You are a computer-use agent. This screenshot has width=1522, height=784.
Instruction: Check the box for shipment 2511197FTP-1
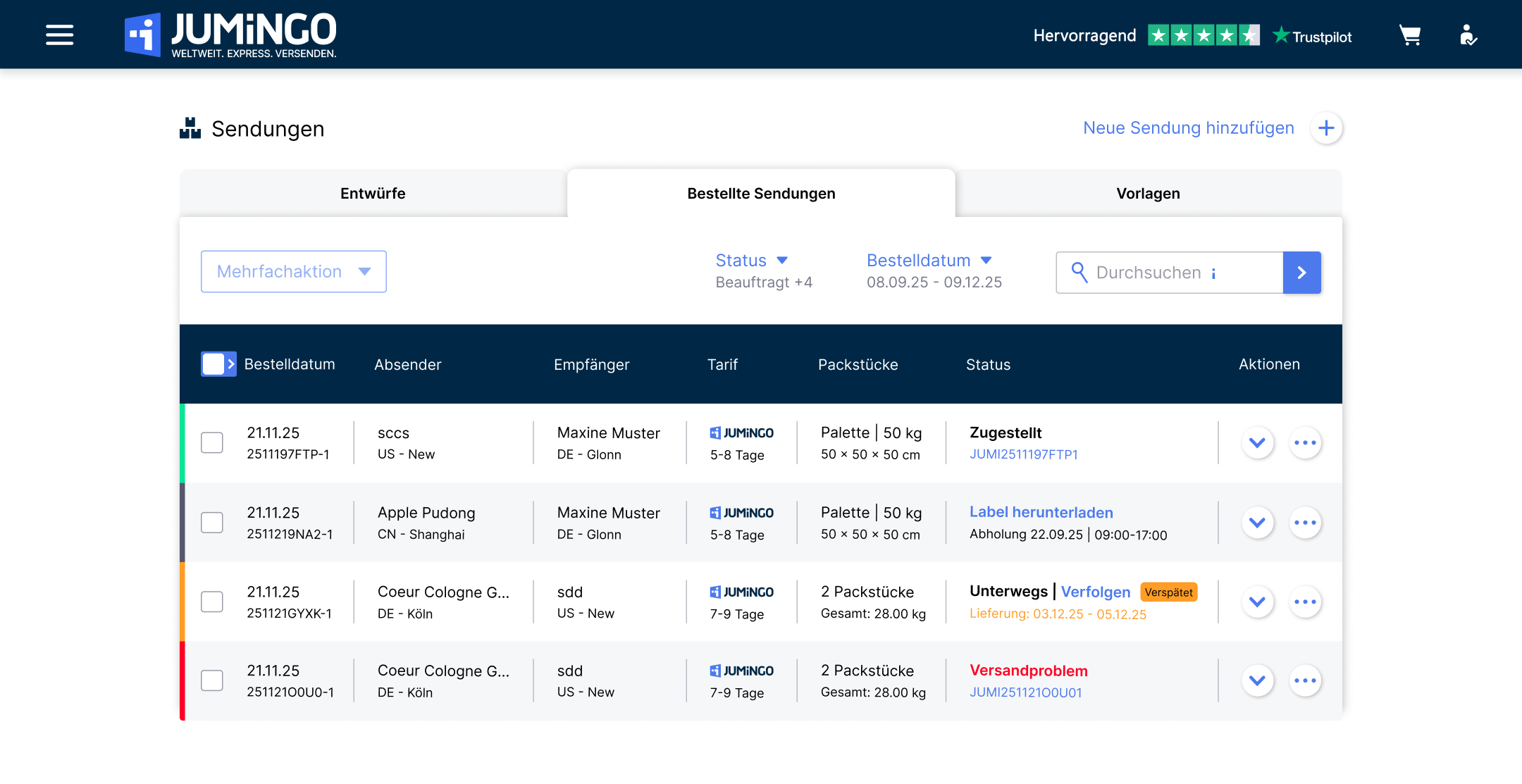pos(212,443)
